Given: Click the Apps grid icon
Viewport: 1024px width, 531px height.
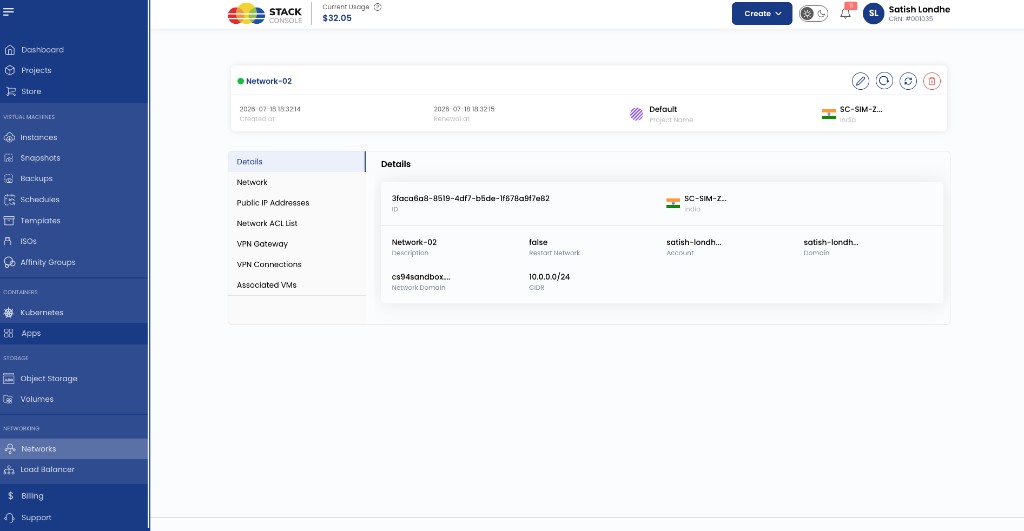Looking at the screenshot, I should [8, 333].
